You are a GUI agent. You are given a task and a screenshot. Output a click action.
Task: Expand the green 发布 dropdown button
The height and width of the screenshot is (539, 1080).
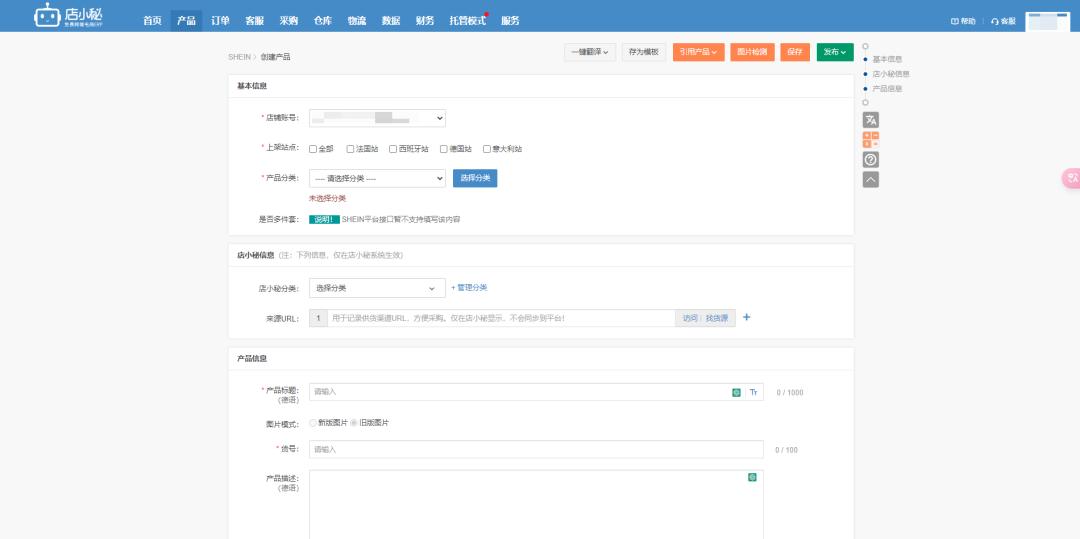coord(835,52)
